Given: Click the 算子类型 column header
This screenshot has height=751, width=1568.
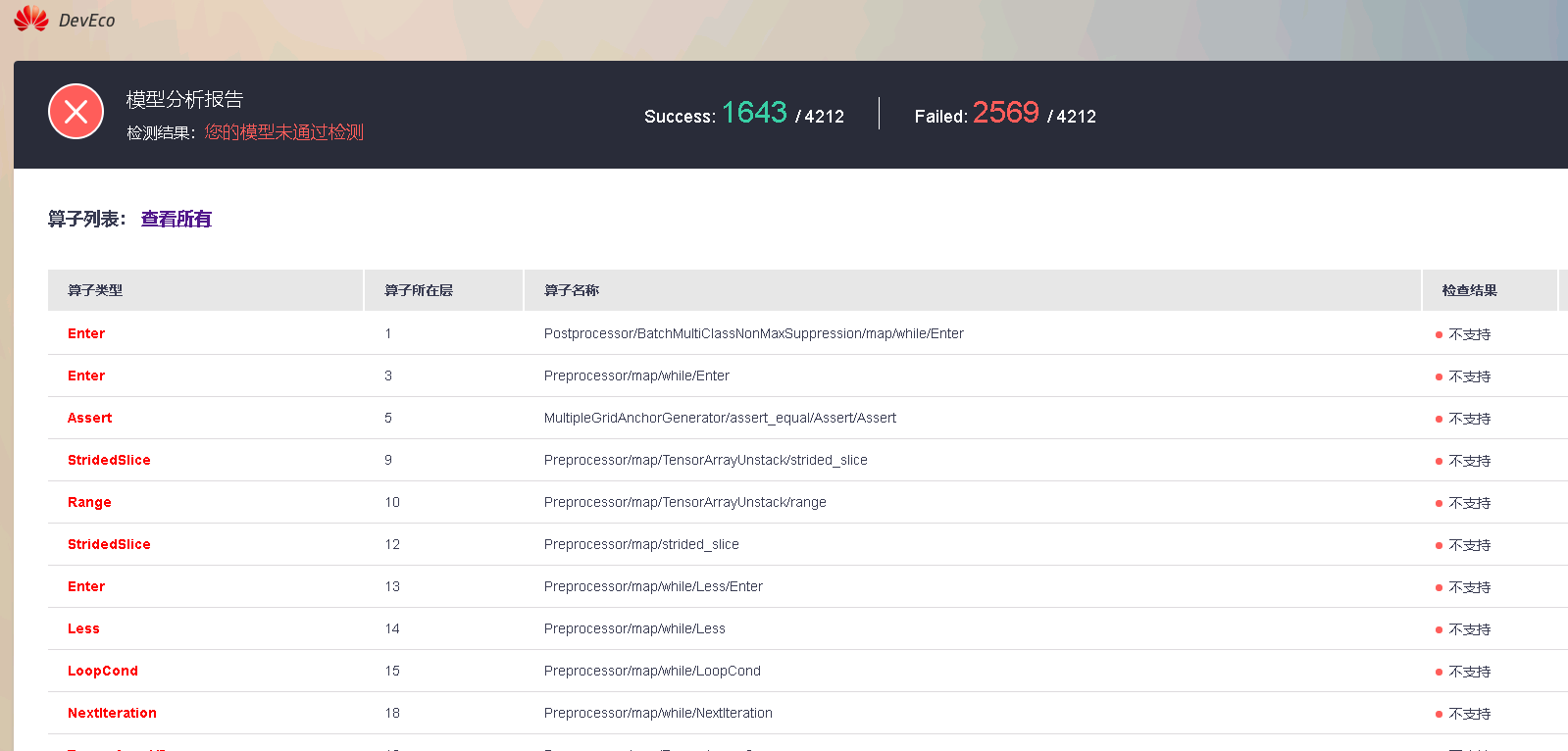Looking at the screenshot, I should (95, 290).
